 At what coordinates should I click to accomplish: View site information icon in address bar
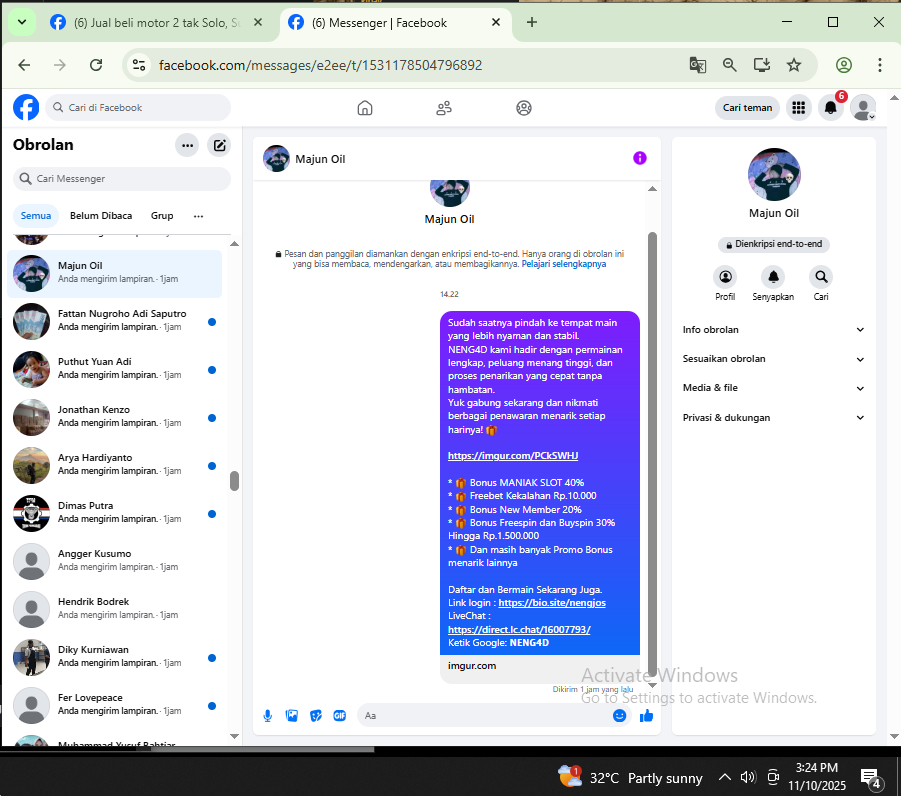138,65
